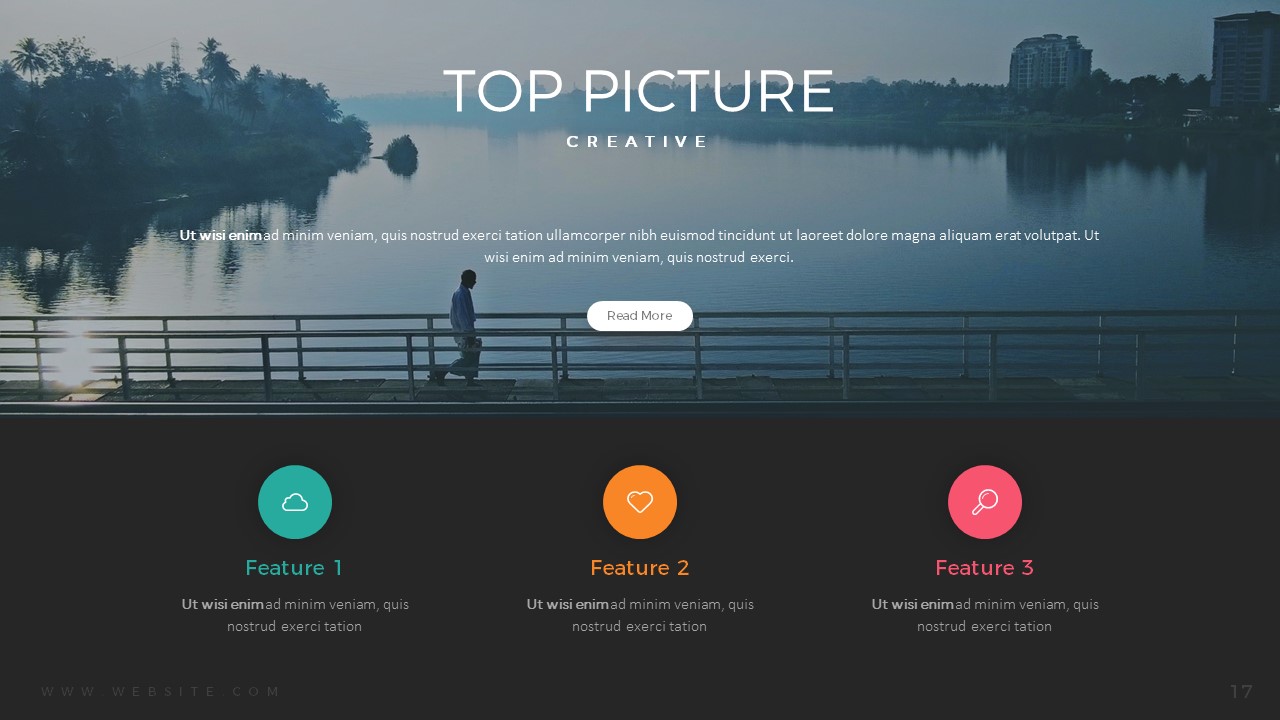Click the walking man in the photo
Image resolution: width=1280 pixels, height=720 pixels.
[x=461, y=327]
